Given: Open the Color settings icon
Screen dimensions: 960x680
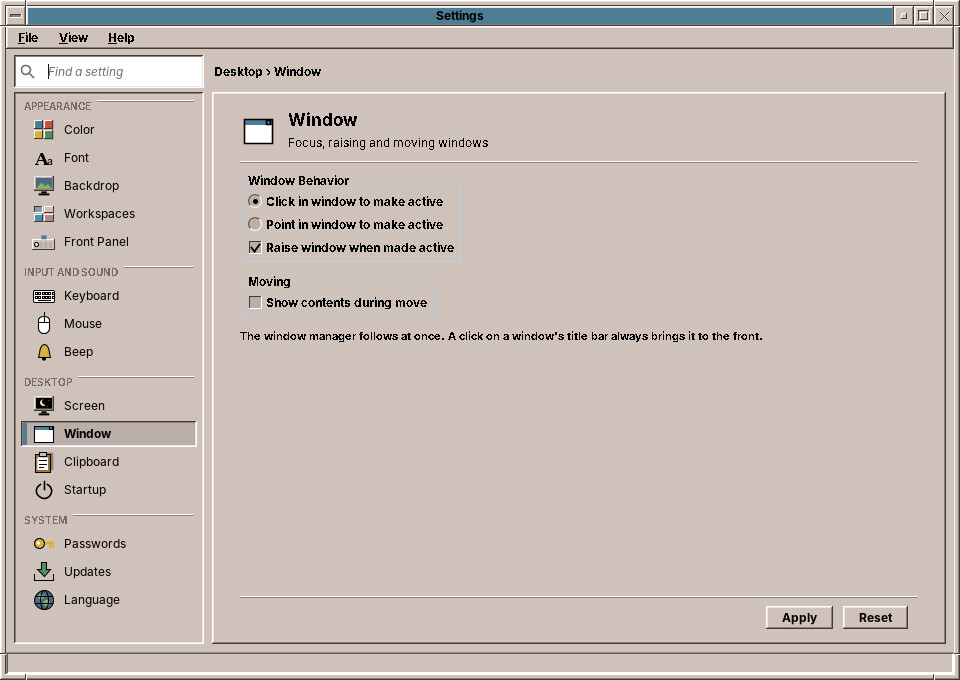Looking at the screenshot, I should pos(43,130).
